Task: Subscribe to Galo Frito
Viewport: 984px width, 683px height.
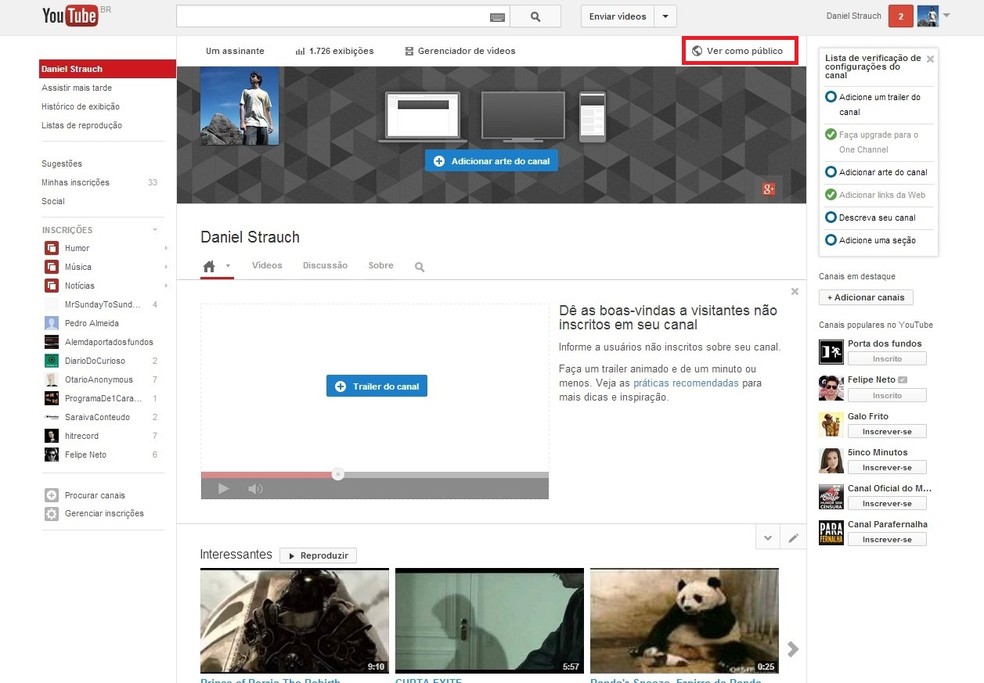Action: coord(887,431)
